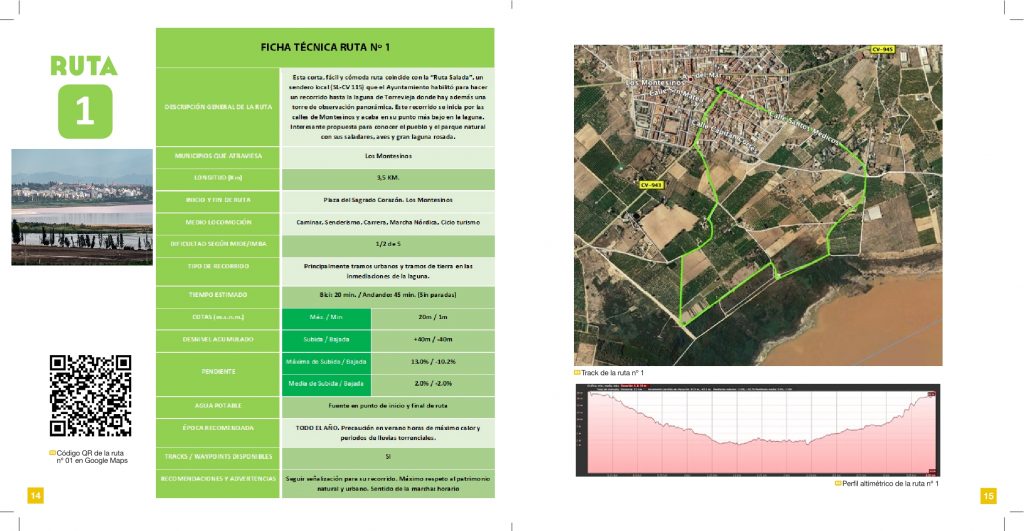Click 'DESCRIPCIÓN GENERAL DE LA RUTA' label

(x=218, y=107)
